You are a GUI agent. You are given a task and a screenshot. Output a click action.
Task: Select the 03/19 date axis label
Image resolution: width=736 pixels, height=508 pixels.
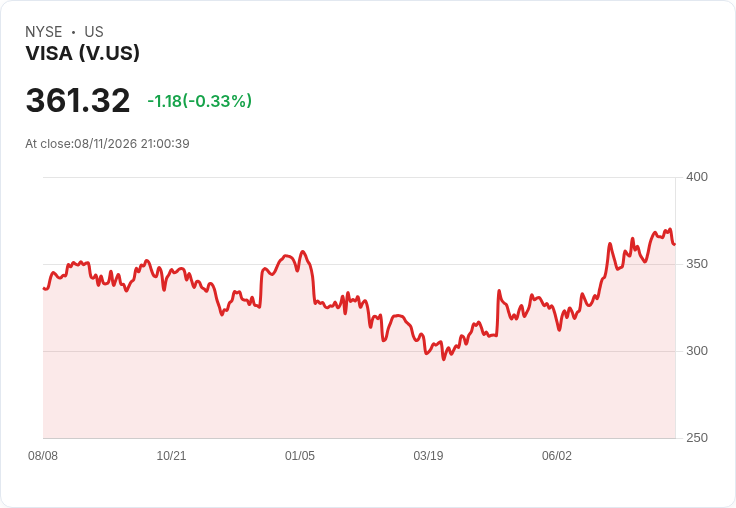click(x=428, y=456)
